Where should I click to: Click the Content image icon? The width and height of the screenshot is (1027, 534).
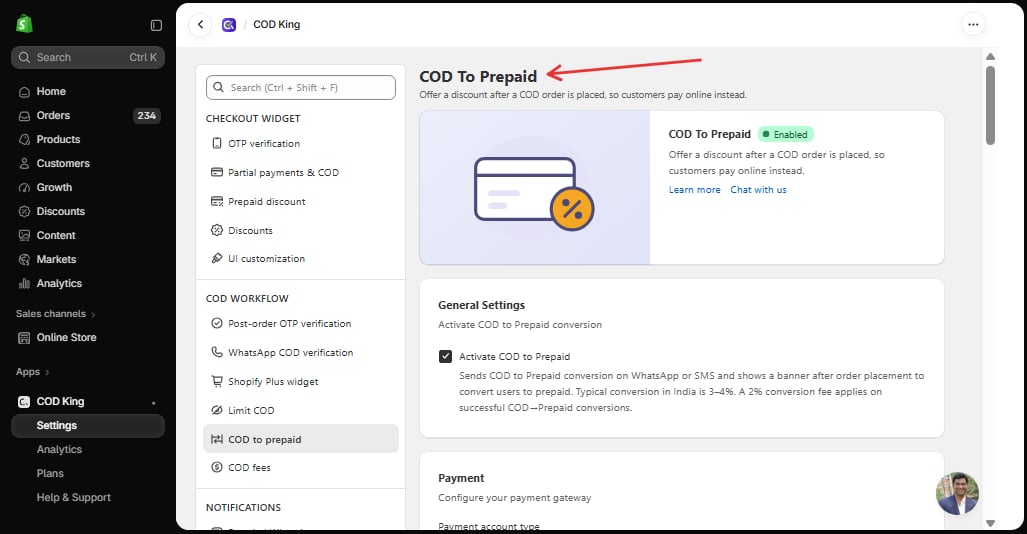click(24, 235)
